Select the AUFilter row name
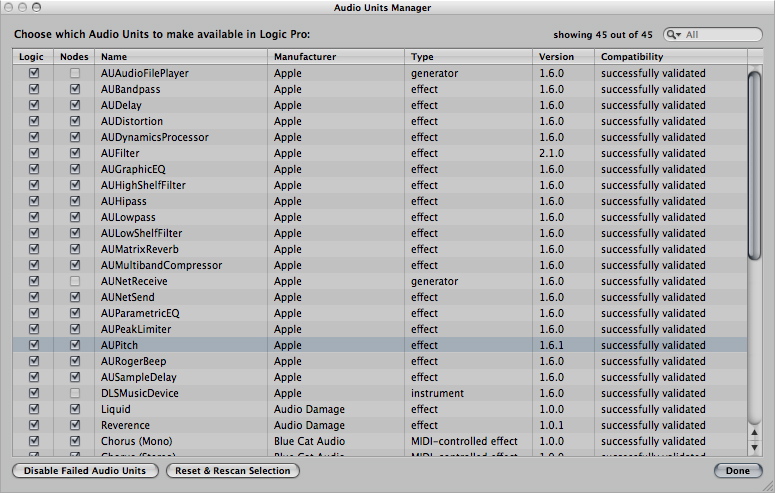Viewport: 775px width, 493px height. pyautogui.click(x=120, y=153)
